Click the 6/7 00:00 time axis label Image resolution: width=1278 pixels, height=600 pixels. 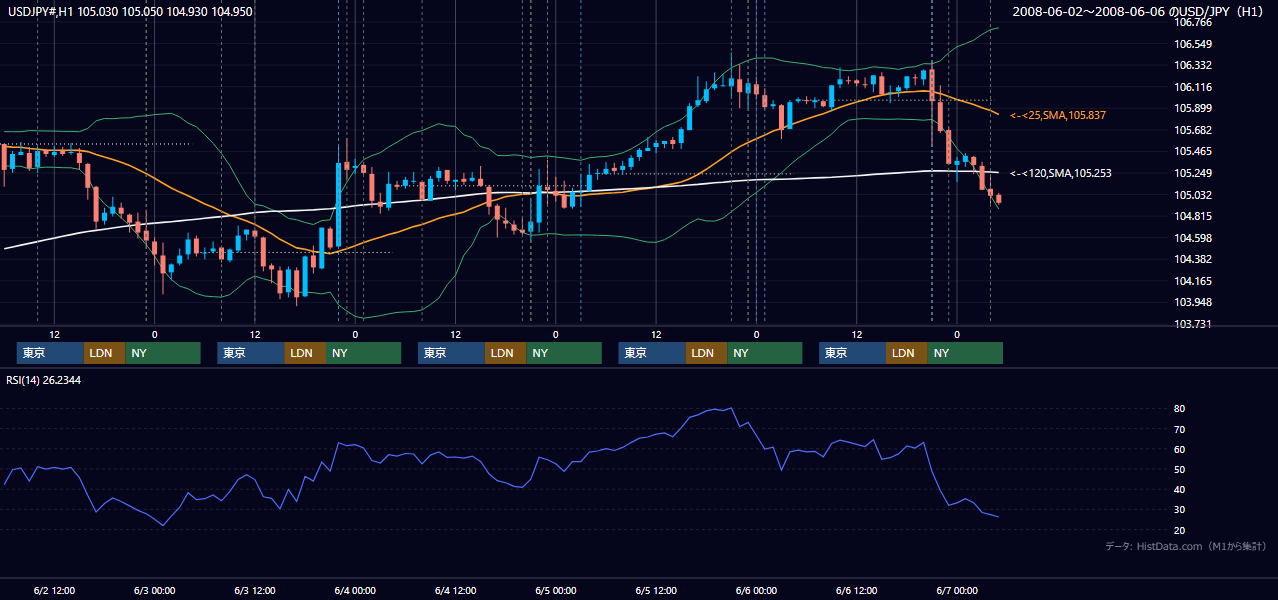pyautogui.click(x=956, y=590)
